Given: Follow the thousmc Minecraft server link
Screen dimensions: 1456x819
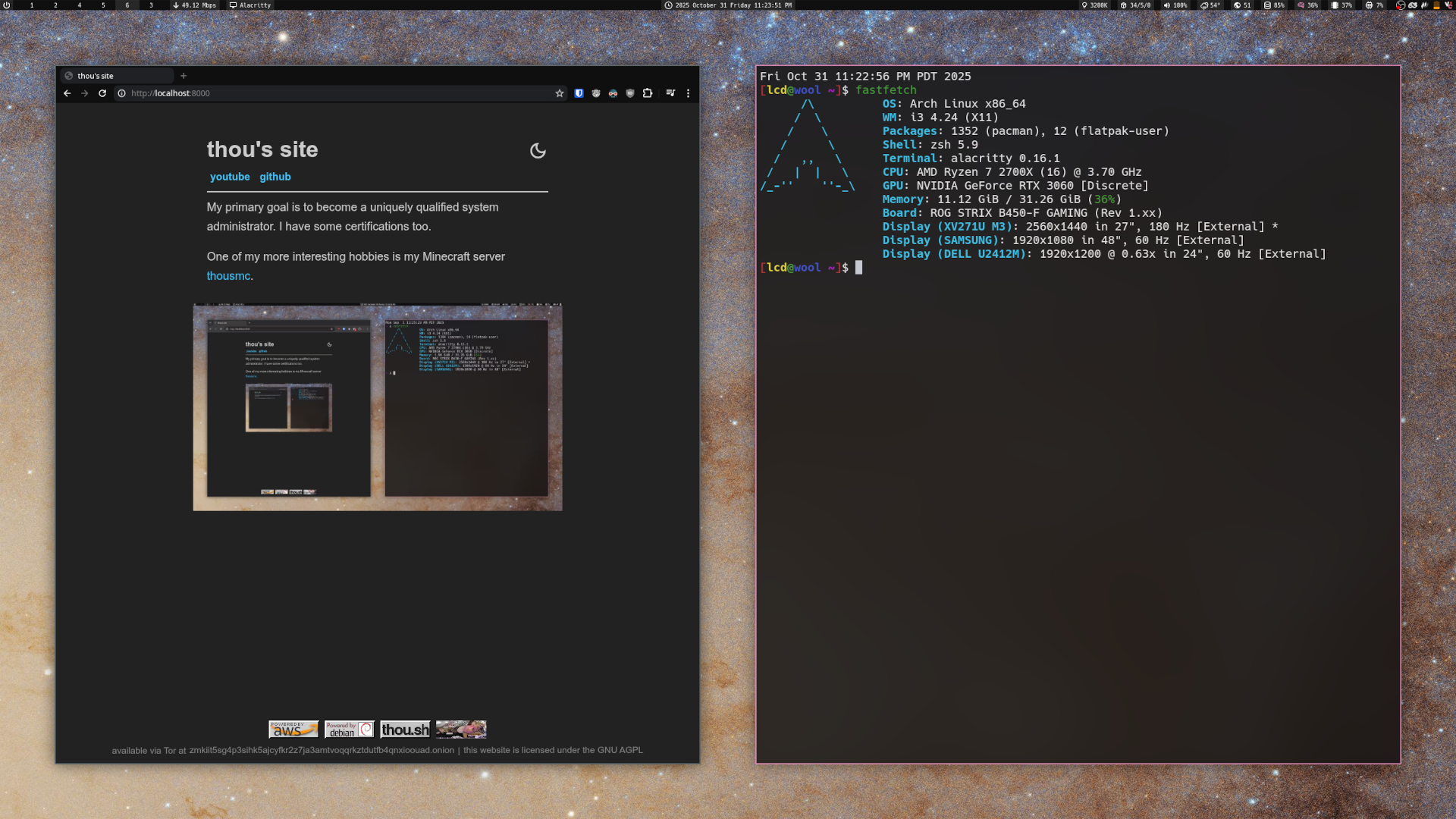Looking at the screenshot, I should 228,276.
